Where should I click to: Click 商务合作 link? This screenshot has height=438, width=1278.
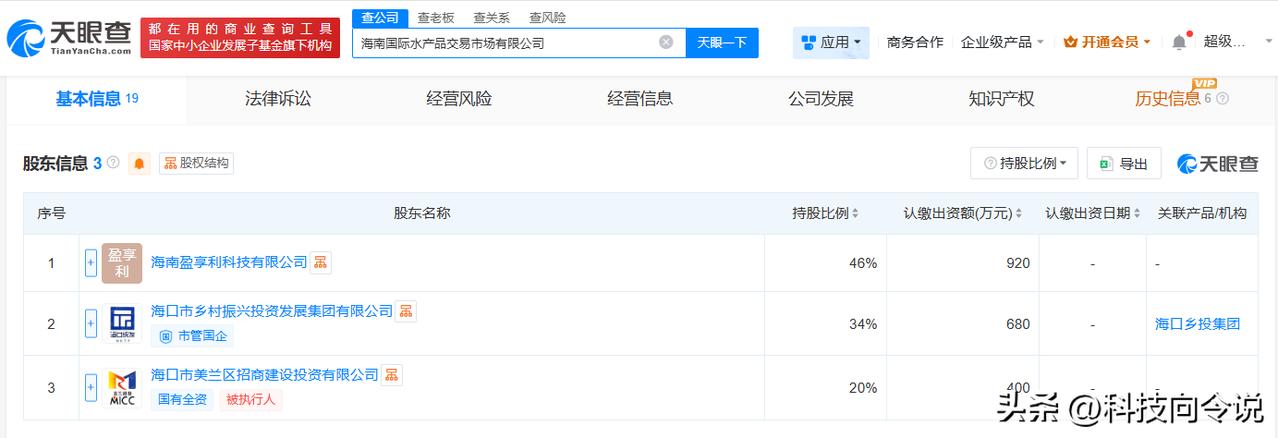pyautogui.click(x=914, y=42)
